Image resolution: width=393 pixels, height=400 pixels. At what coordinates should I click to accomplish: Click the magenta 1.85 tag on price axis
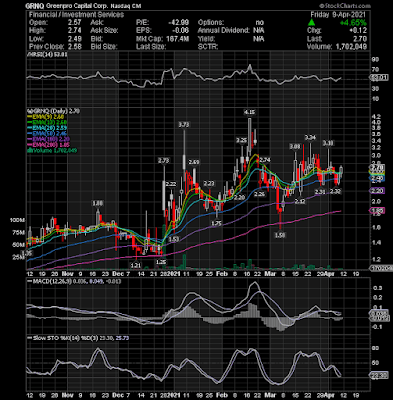378,211
